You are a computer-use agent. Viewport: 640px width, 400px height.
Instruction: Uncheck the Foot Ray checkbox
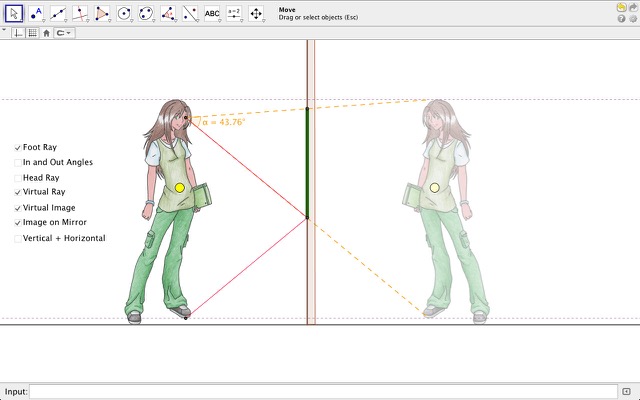18,147
